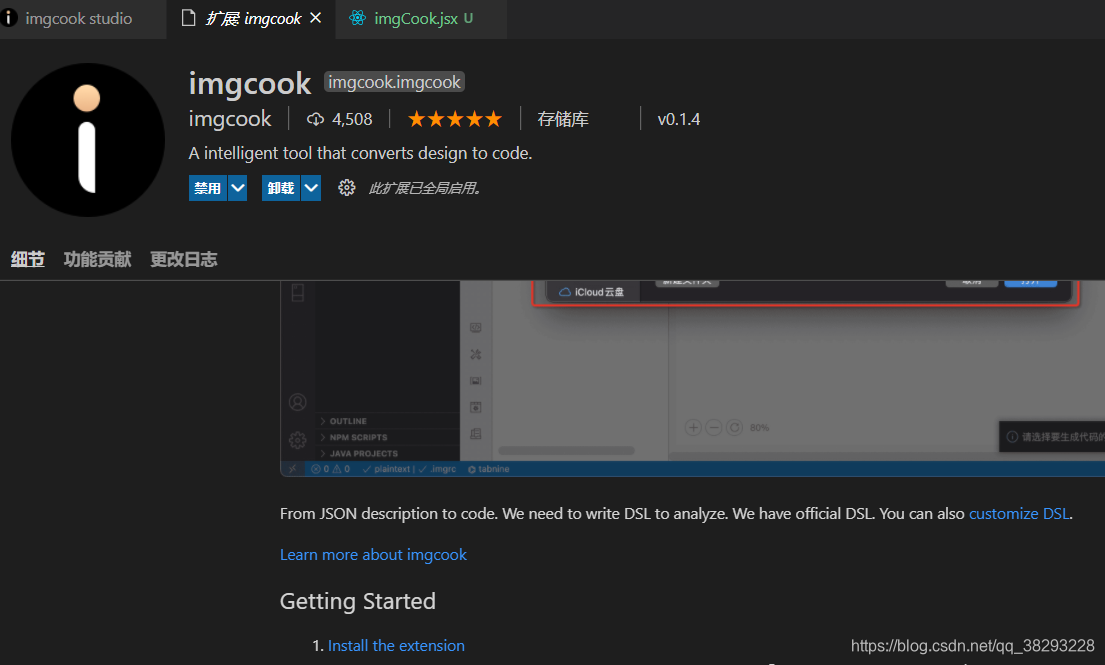Open the dropdown arrow next to 卸载
Image resolution: width=1105 pixels, height=665 pixels.
311,187
